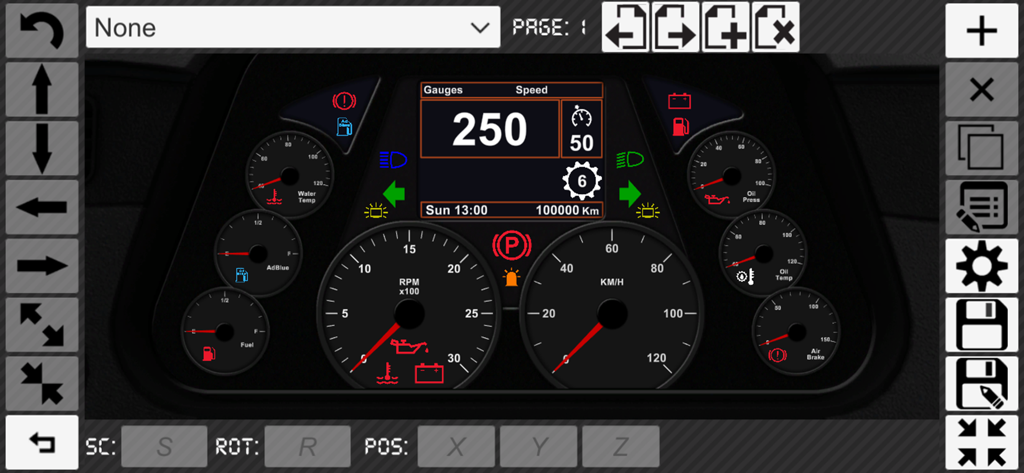The image size is (1024, 473).
Task: Select the Oil Temp gauge
Action: pyautogui.click(x=763, y=253)
